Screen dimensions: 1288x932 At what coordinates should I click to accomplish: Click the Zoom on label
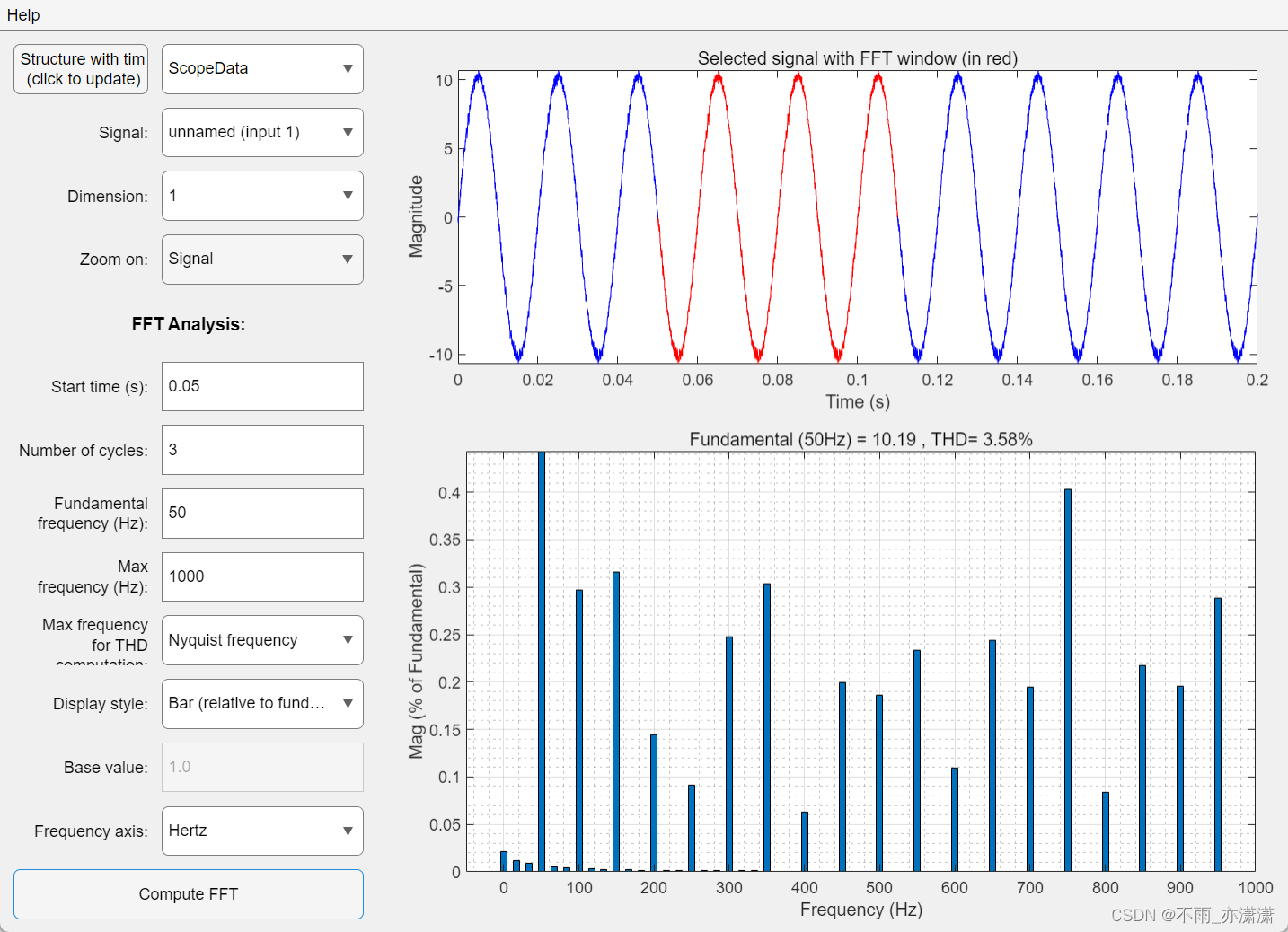coord(114,259)
